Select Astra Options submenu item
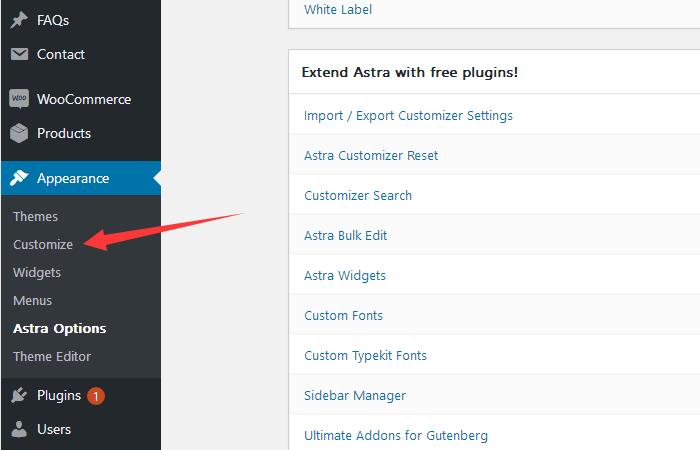700x450 pixels. [59, 328]
